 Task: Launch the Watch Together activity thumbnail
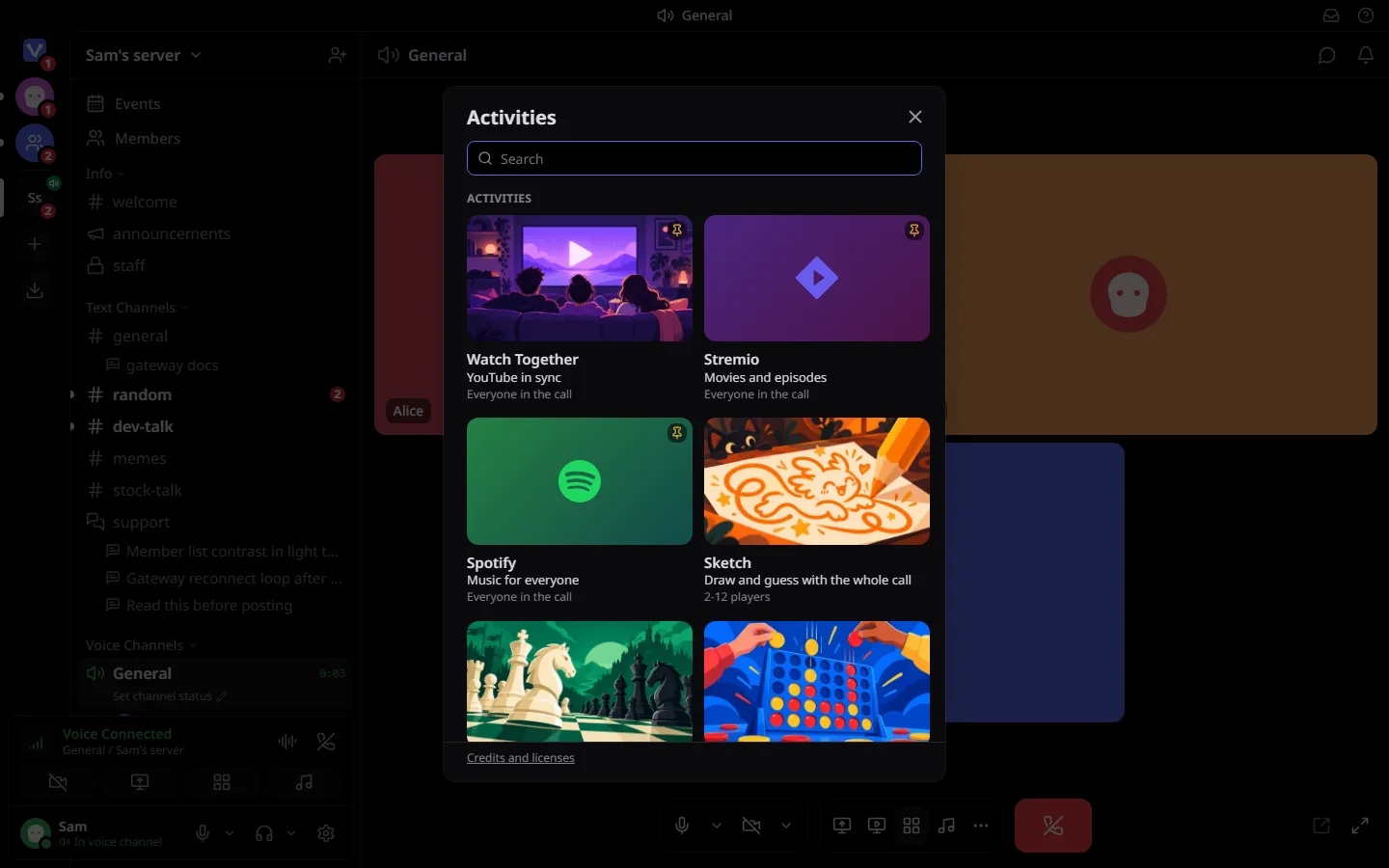coord(580,279)
